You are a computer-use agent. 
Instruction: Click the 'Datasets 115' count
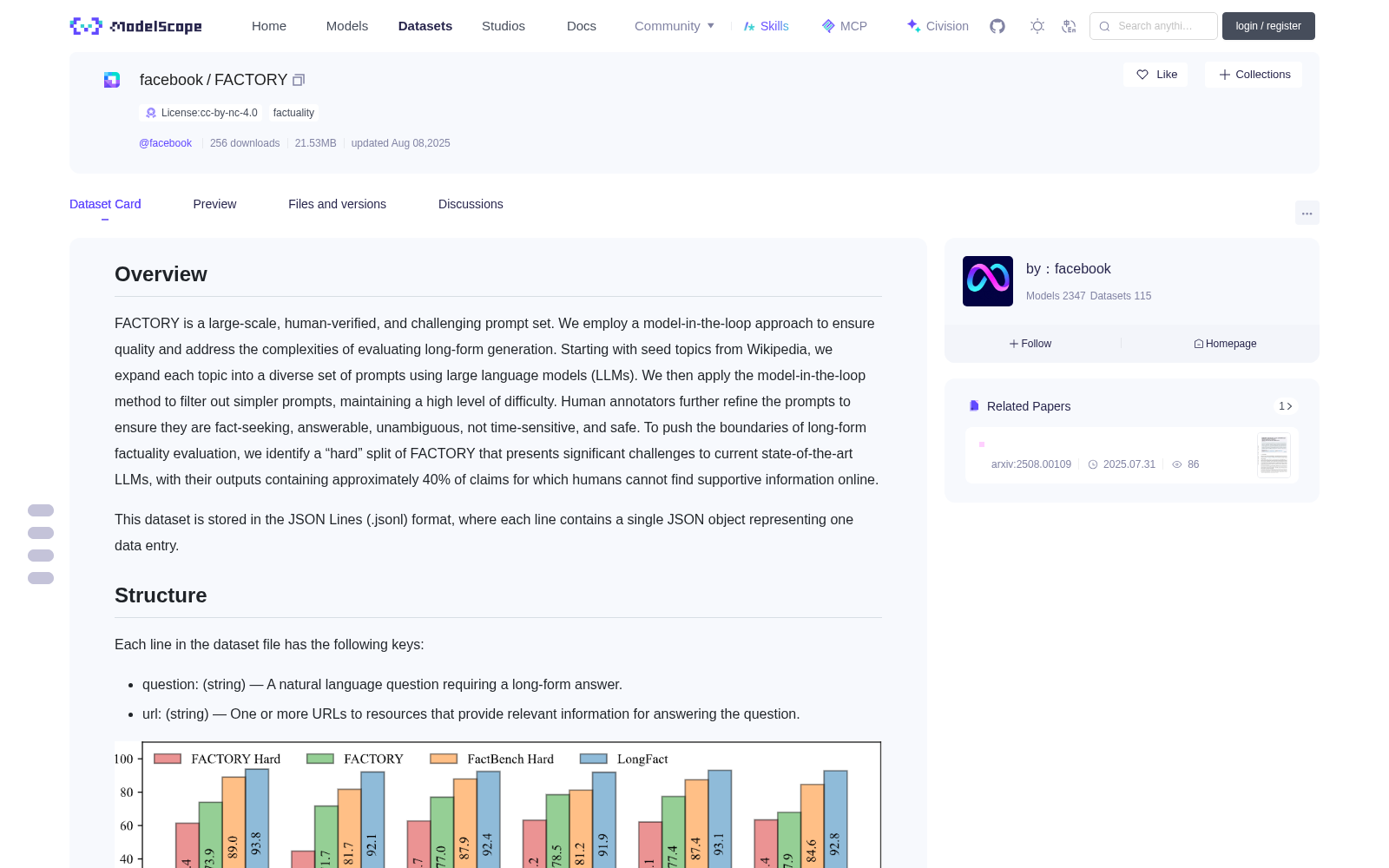[x=1121, y=296]
